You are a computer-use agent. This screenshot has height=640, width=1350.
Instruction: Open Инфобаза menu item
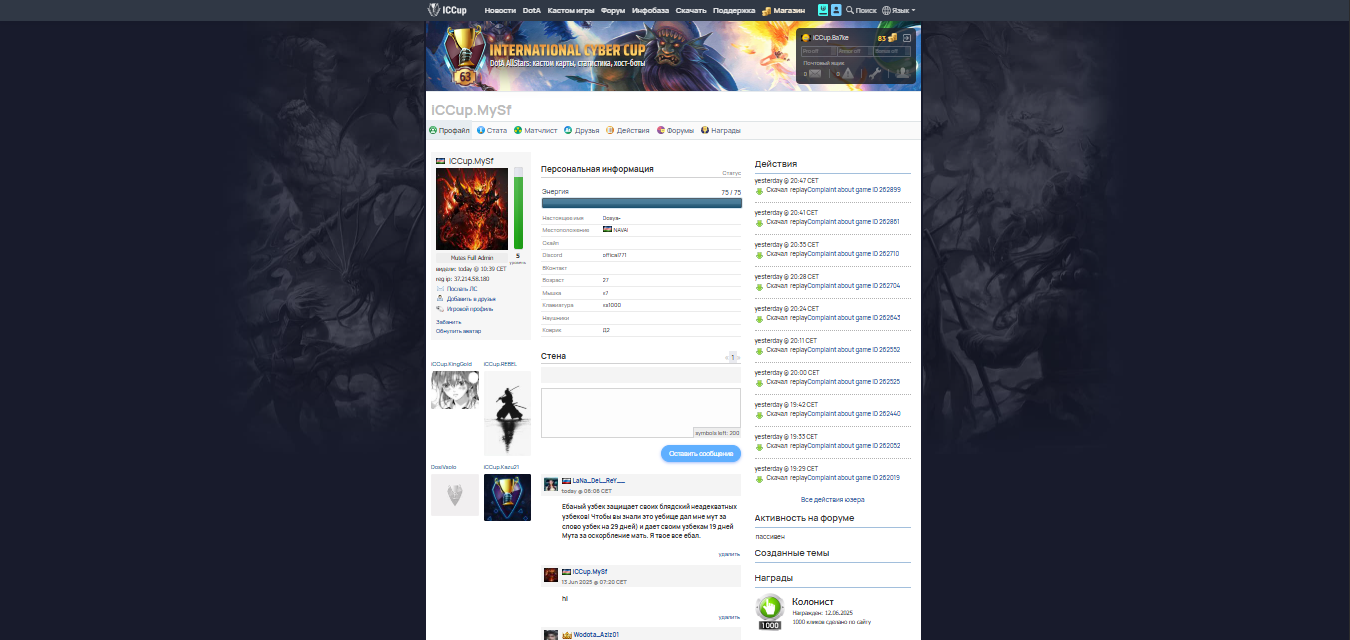[651, 10]
